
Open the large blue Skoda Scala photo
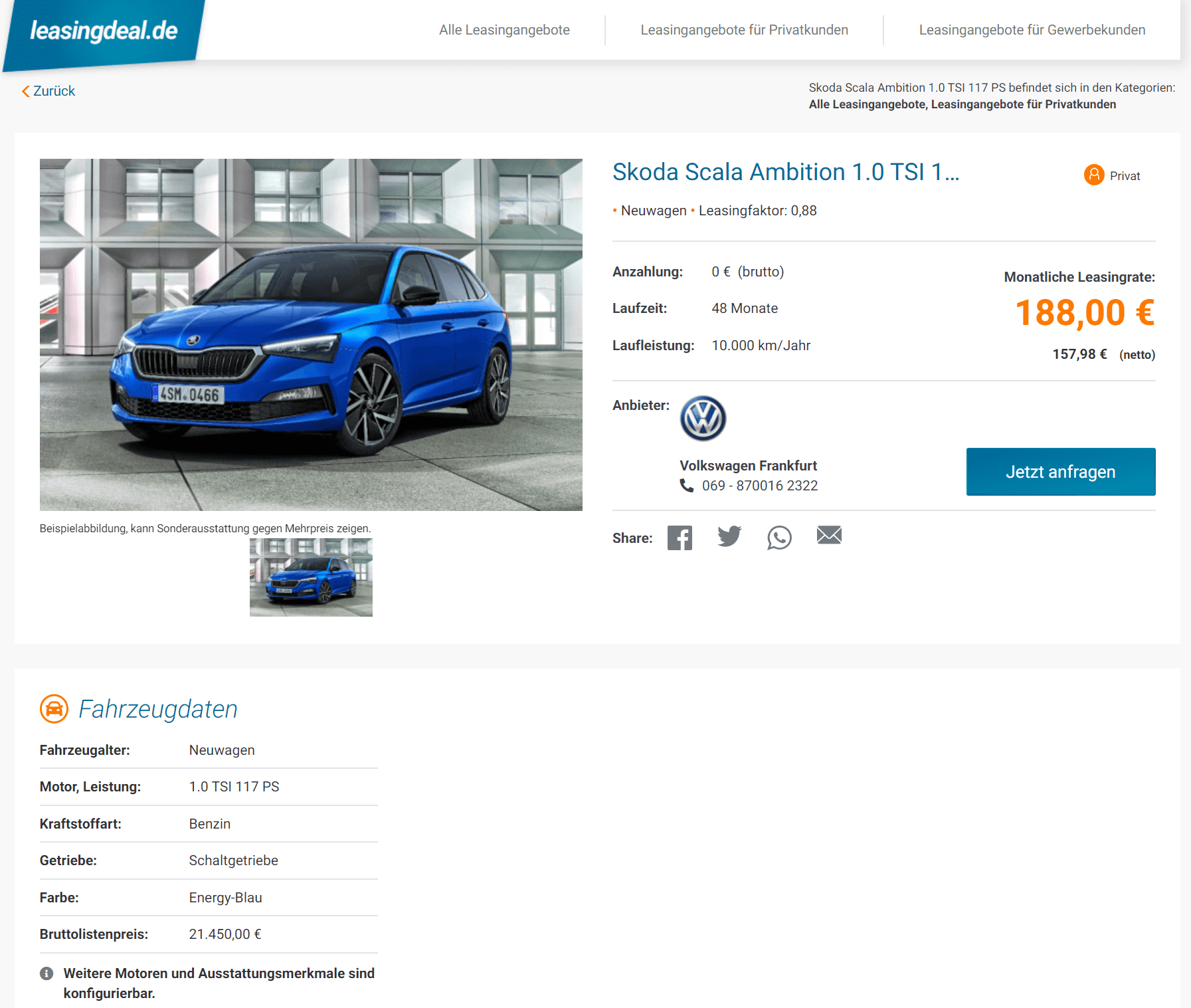point(311,334)
